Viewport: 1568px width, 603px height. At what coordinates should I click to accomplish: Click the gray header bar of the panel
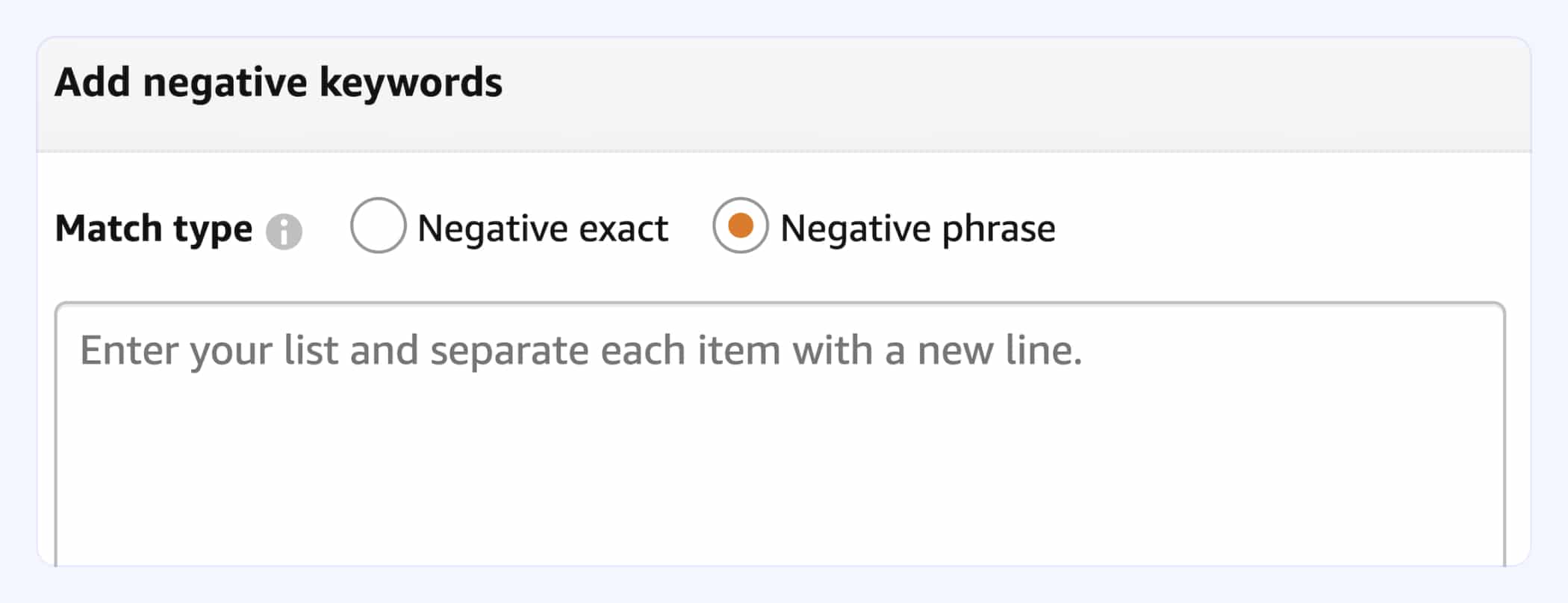784,95
